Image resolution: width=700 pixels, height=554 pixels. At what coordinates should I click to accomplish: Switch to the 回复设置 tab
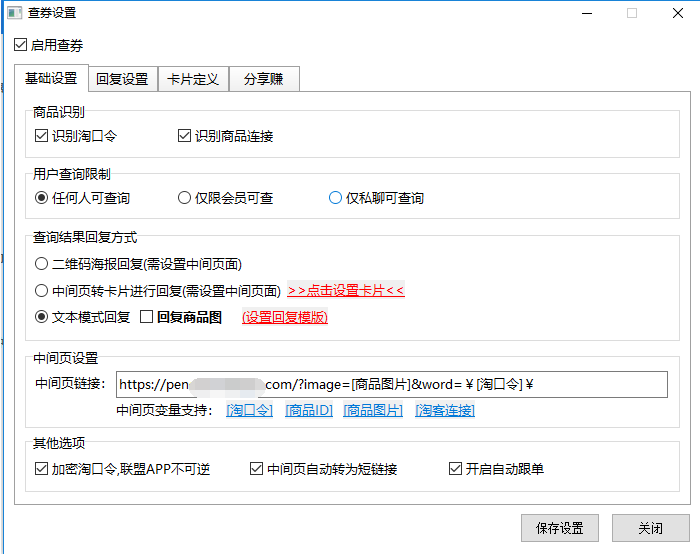tap(122, 79)
